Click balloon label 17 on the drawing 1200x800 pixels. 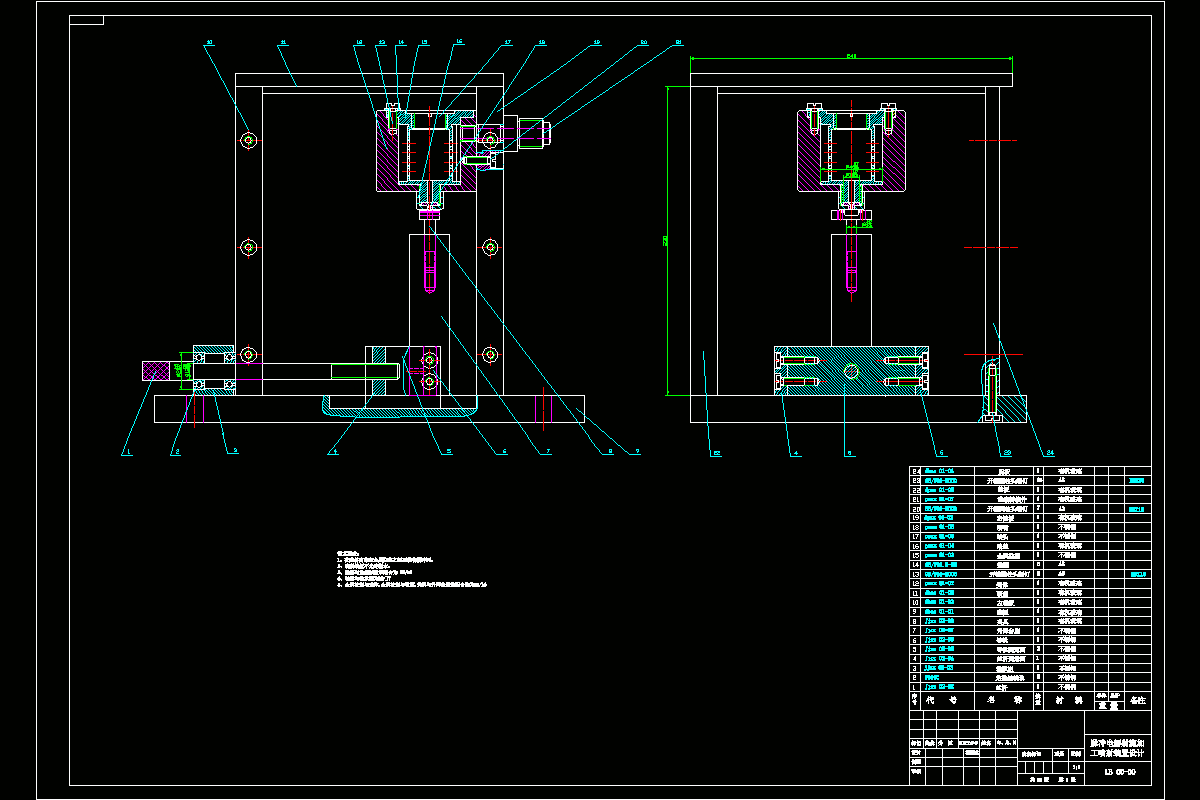(508, 43)
